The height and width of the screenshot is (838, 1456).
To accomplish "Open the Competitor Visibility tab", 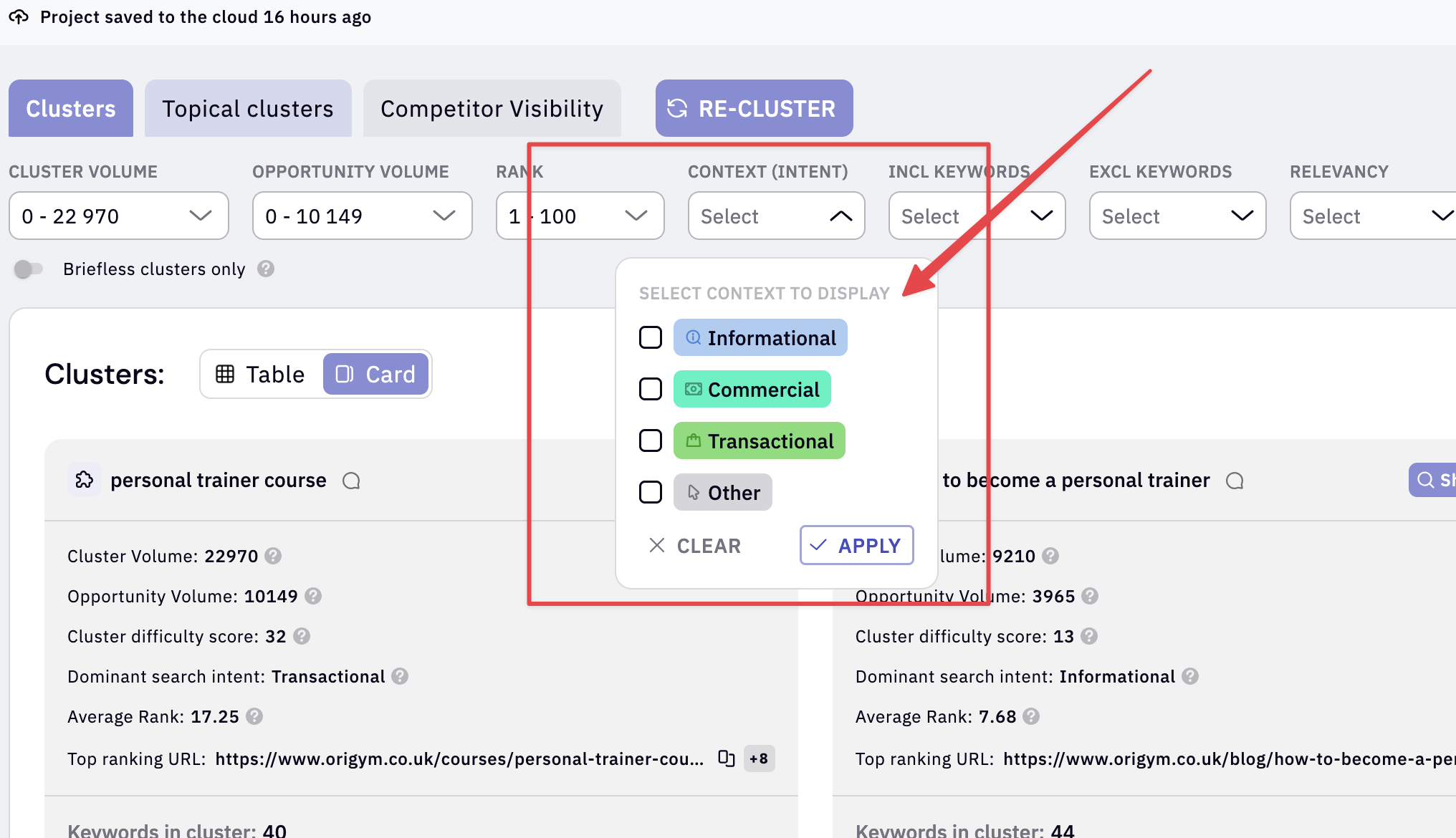I will pyautogui.click(x=492, y=109).
